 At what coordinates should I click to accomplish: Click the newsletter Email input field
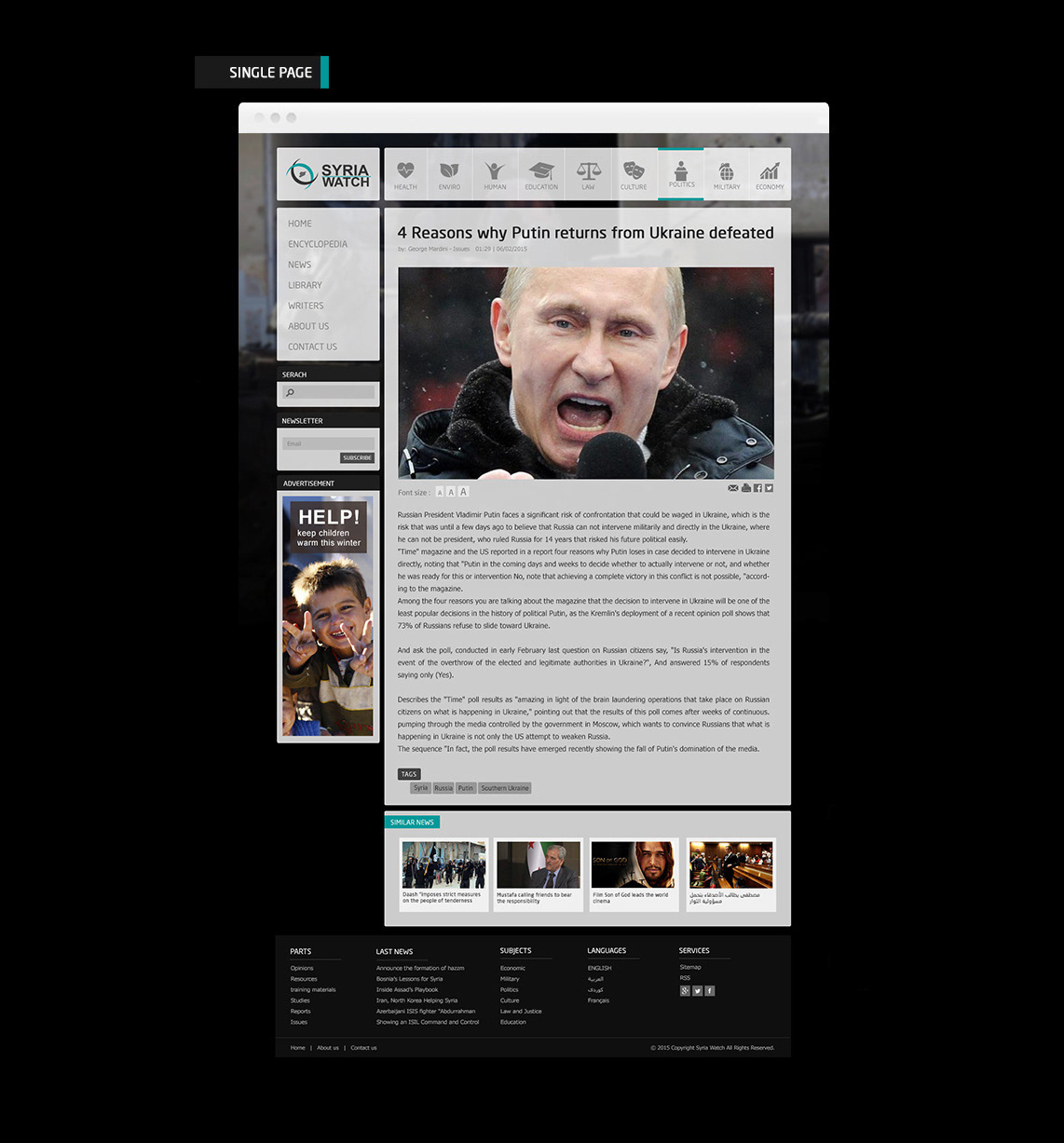pos(328,443)
